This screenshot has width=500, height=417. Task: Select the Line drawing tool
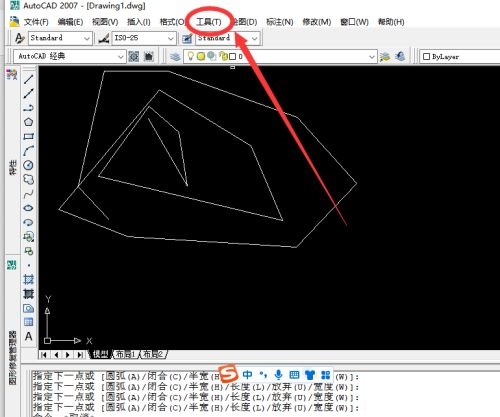pyautogui.click(x=29, y=79)
